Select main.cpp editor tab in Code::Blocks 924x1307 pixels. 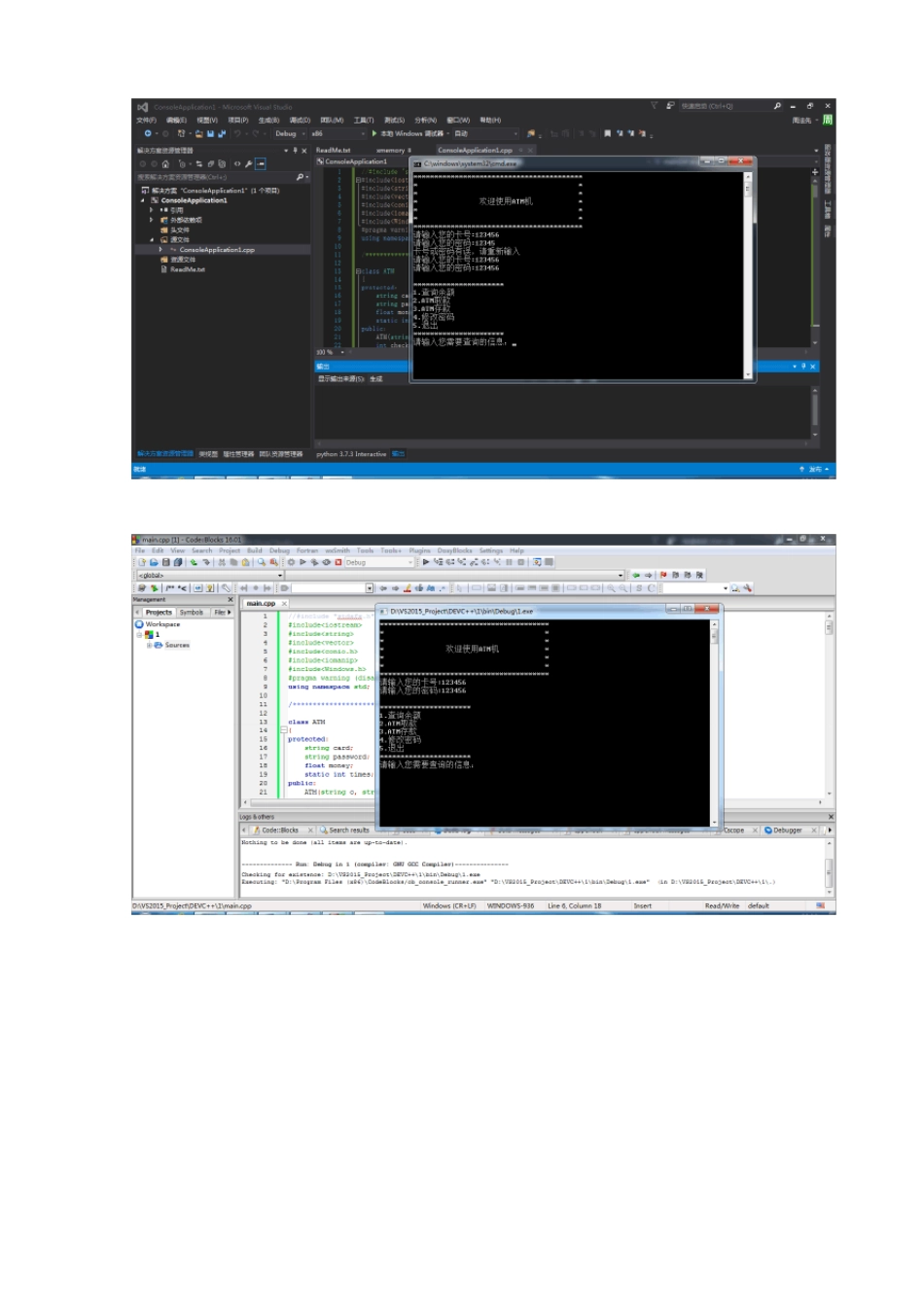tap(261, 603)
